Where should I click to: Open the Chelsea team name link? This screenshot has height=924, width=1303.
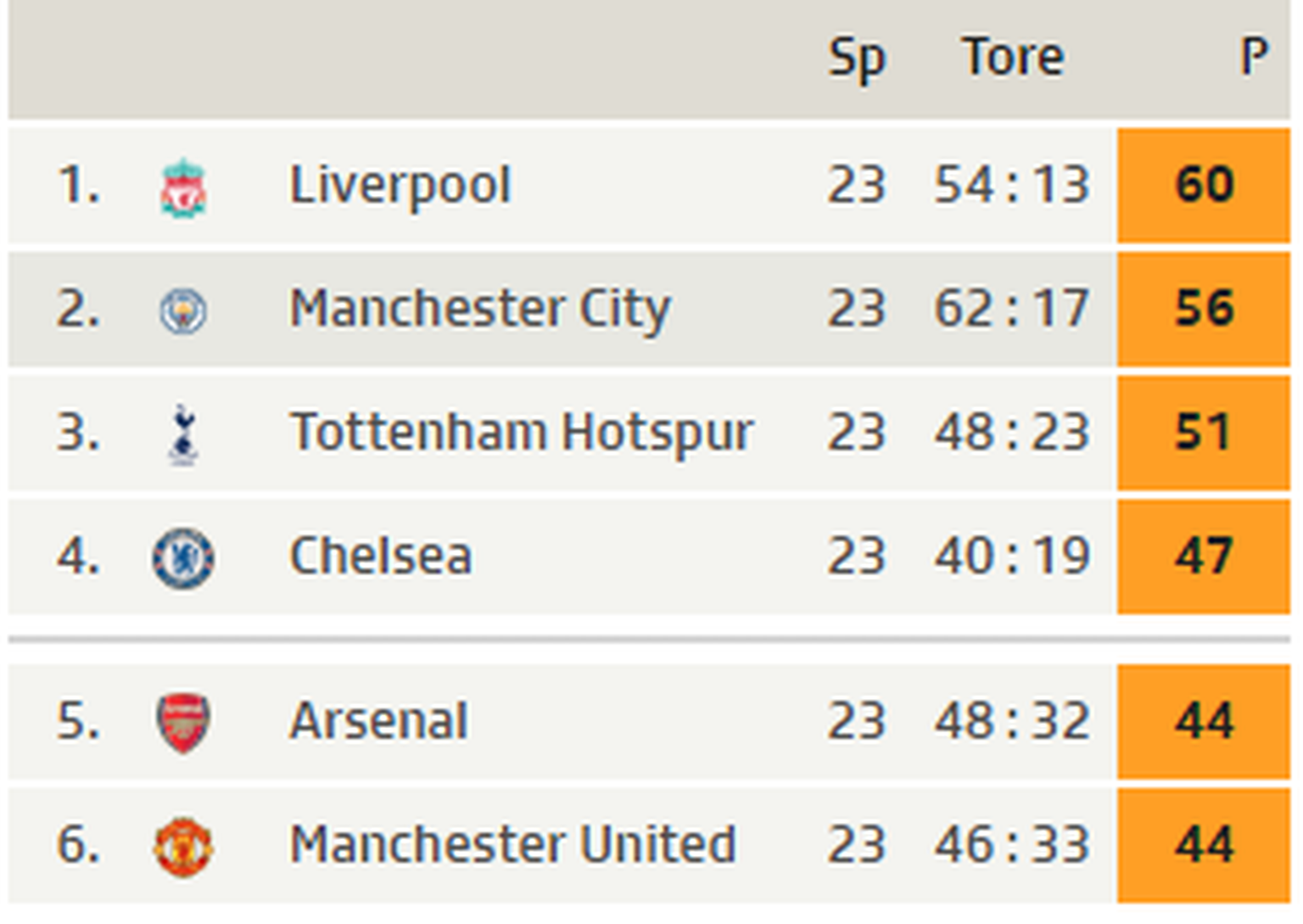tap(380, 557)
